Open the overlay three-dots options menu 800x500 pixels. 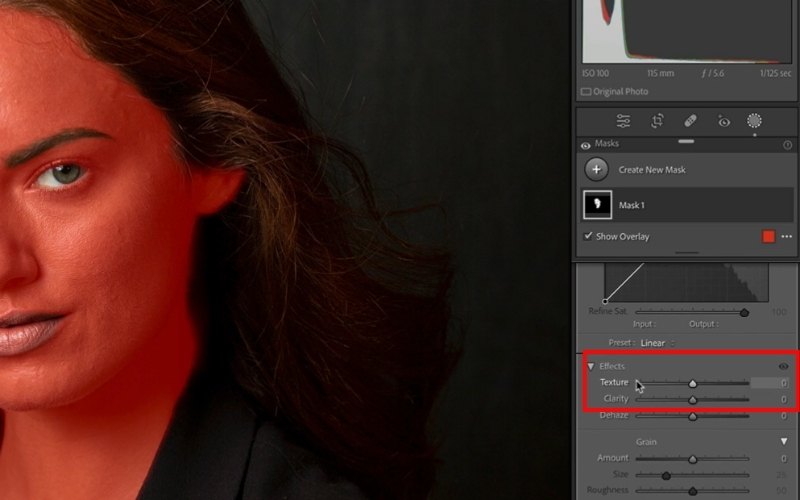(786, 236)
